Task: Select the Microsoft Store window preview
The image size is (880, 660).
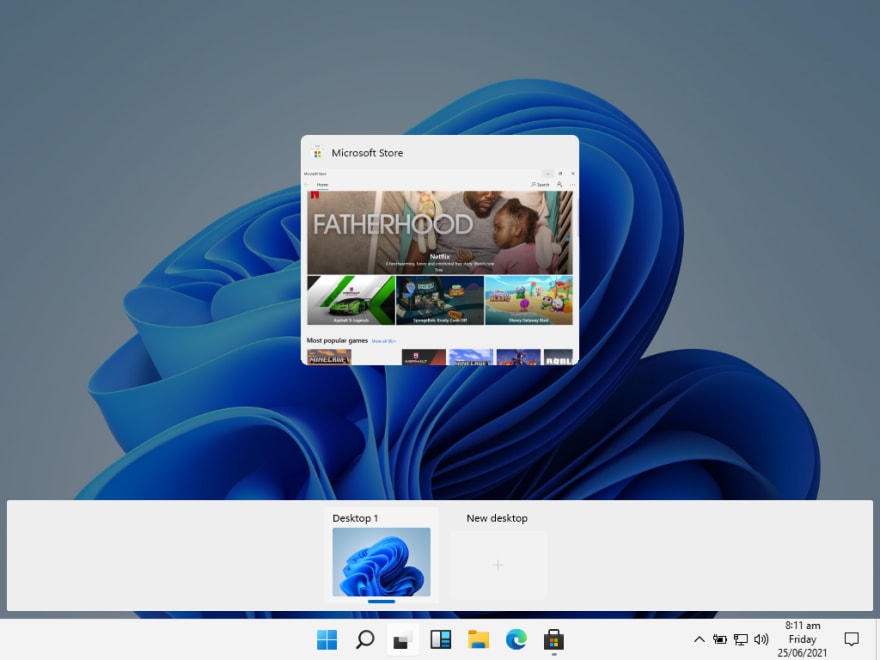Action: click(x=440, y=250)
